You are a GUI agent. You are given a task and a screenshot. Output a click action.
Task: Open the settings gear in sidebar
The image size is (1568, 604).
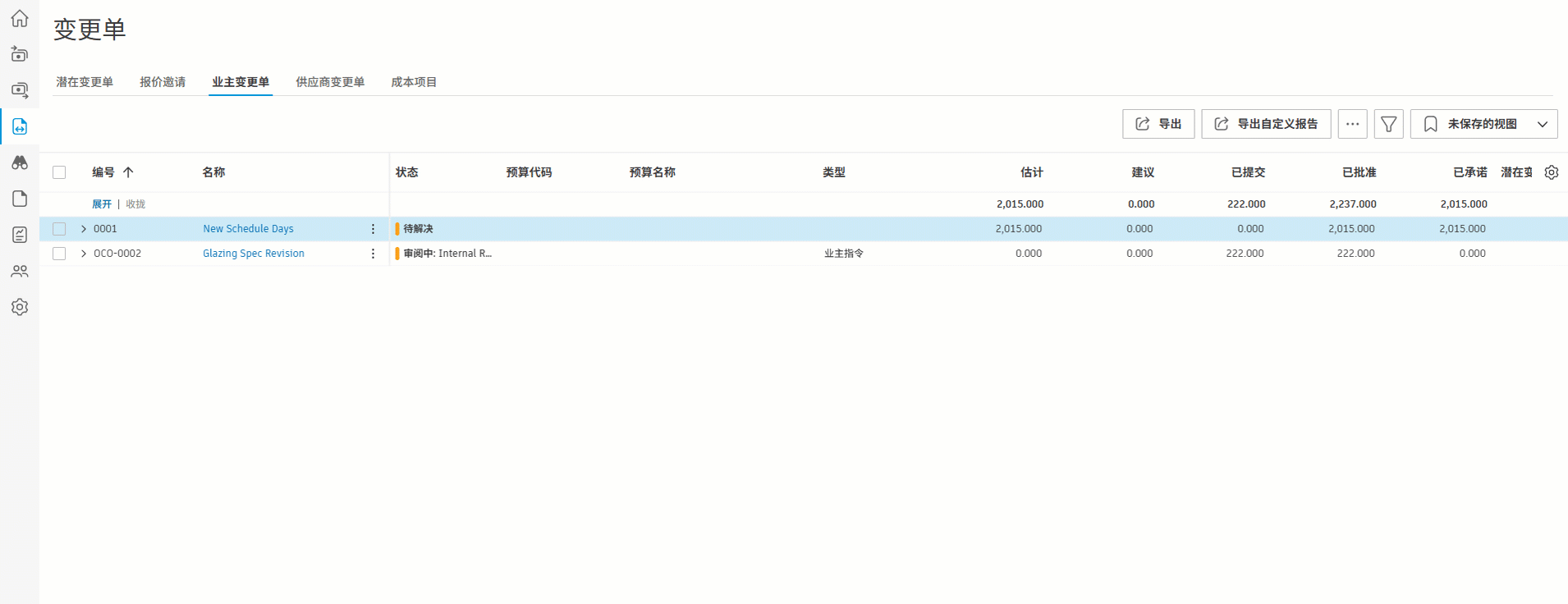coord(20,307)
